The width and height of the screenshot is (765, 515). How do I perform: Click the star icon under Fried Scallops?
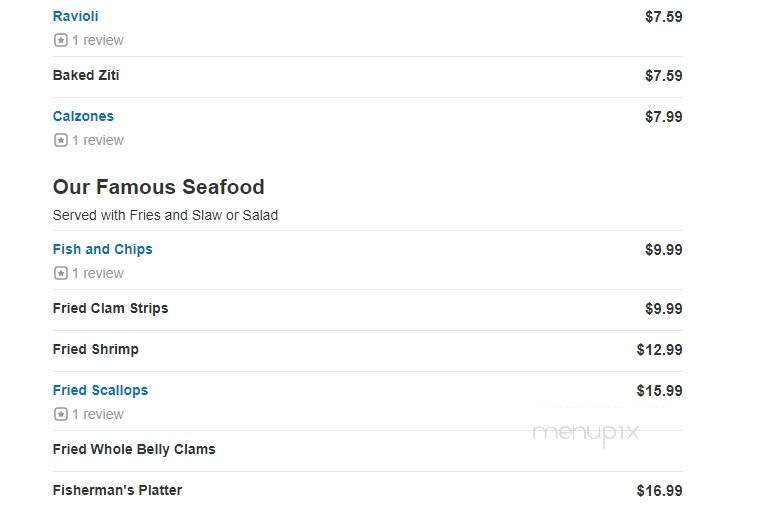click(x=60, y=415)
